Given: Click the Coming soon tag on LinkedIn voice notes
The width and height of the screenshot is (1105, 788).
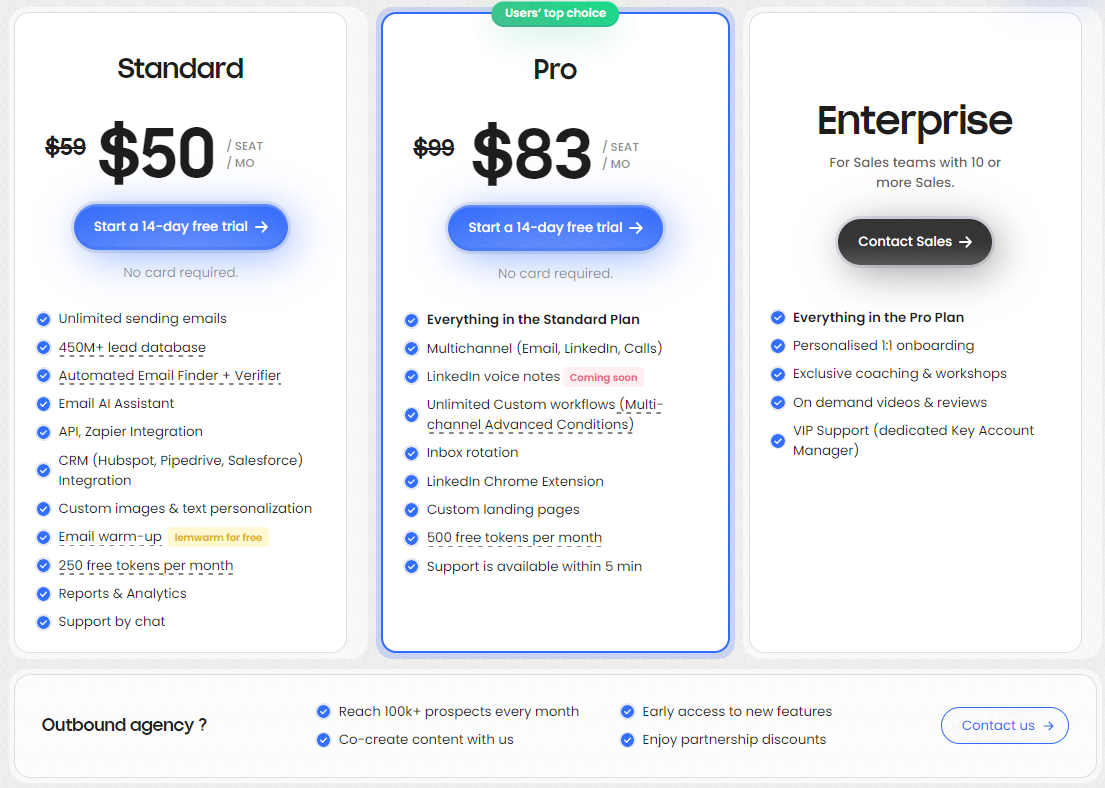Looking at the screenshot, I should tap(603, 377).
